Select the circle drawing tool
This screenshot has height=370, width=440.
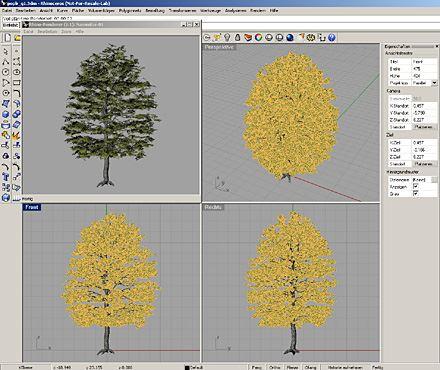(6, 72)
